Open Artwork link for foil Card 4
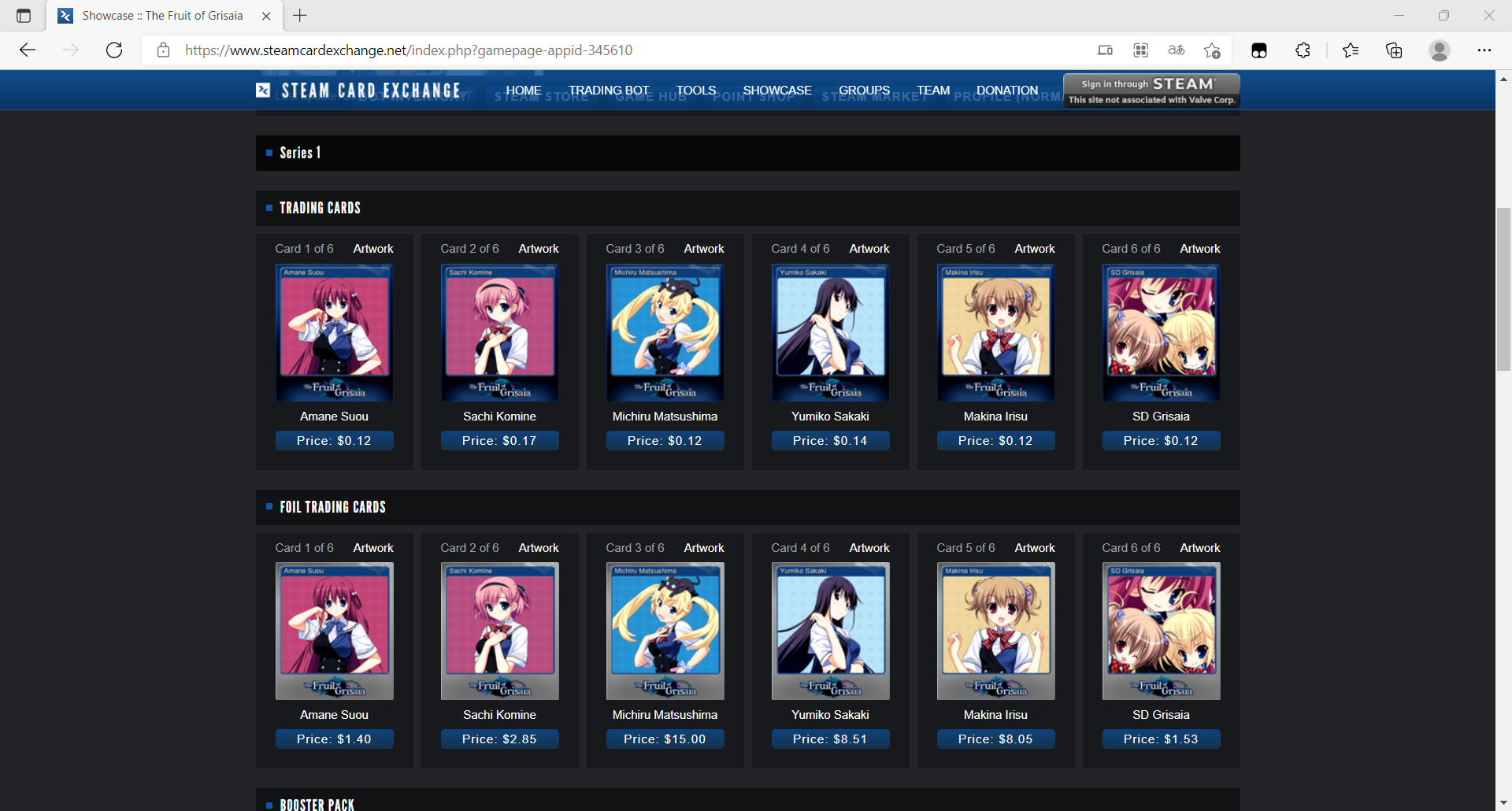This screenshot has height=811, width=1512. click(x=869, y=548)
